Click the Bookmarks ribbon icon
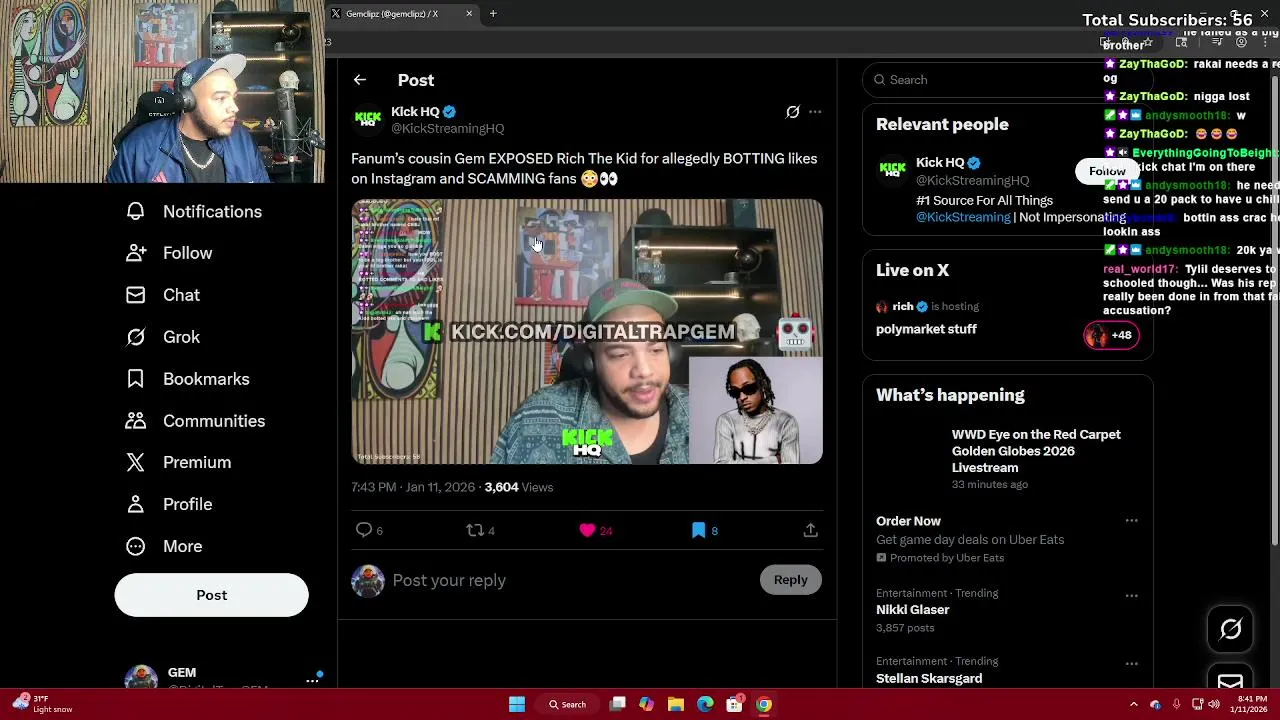 point(136,379)
